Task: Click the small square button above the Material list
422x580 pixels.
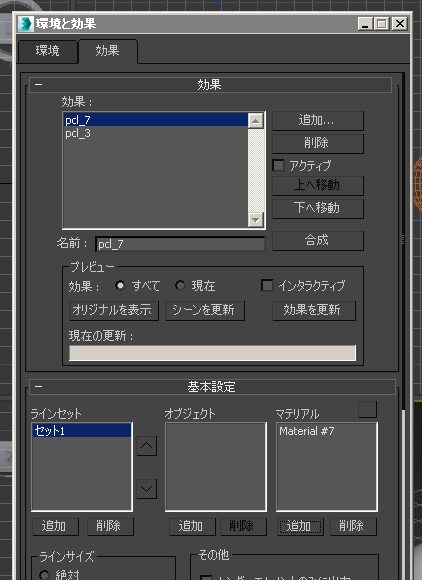Action: click(x=367, y=409)
